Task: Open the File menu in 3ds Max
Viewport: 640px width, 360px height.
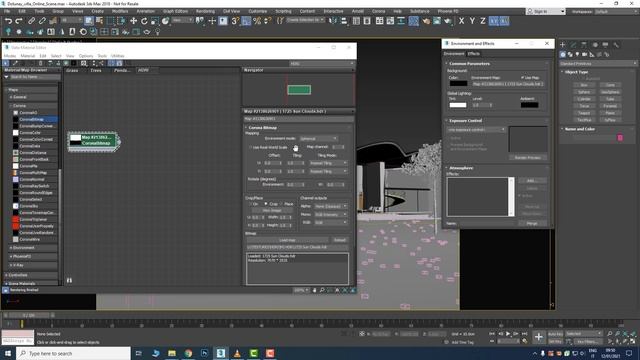Action: pos(7,11)
